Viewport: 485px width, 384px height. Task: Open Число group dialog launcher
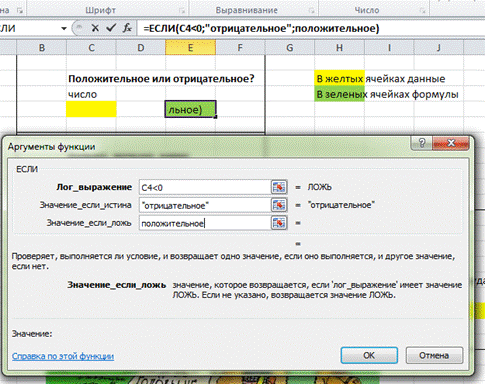pyautogui.click(x=422, y=11)
